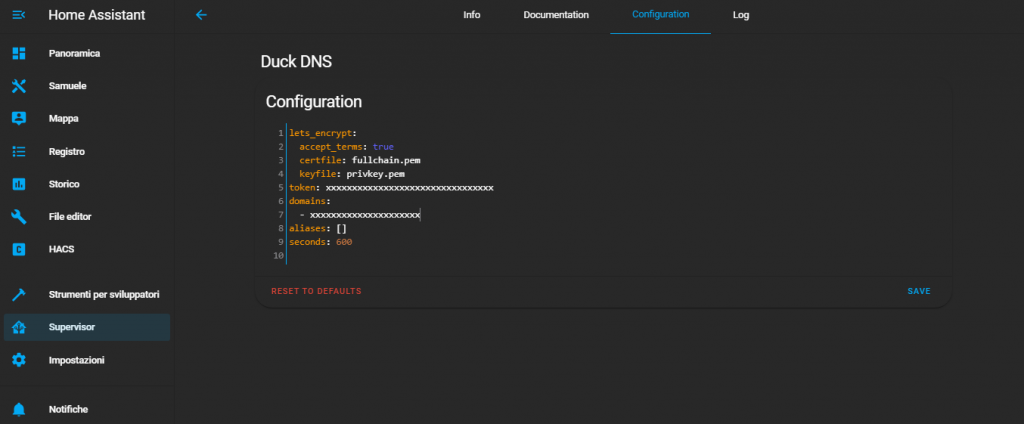The width and height of the screenshot is (1024, 424).
Task: Click the RESET TO DEFAULTS button
Action: 316,291
